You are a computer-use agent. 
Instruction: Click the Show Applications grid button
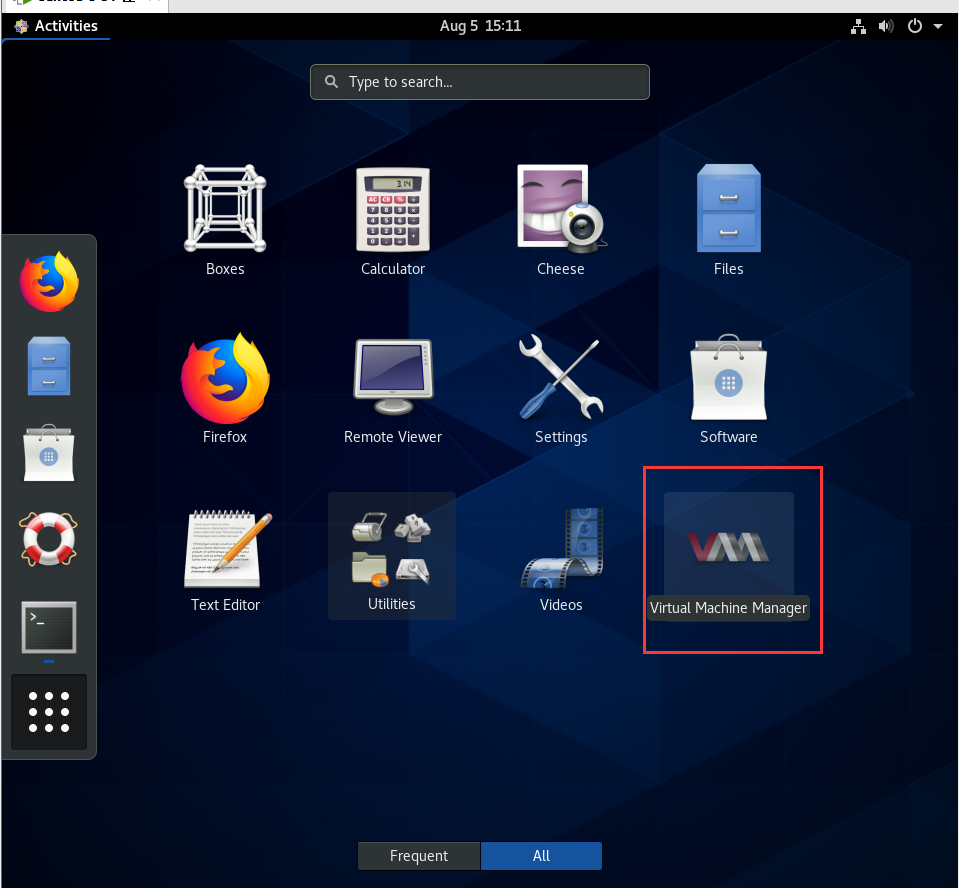click(49, 712)
